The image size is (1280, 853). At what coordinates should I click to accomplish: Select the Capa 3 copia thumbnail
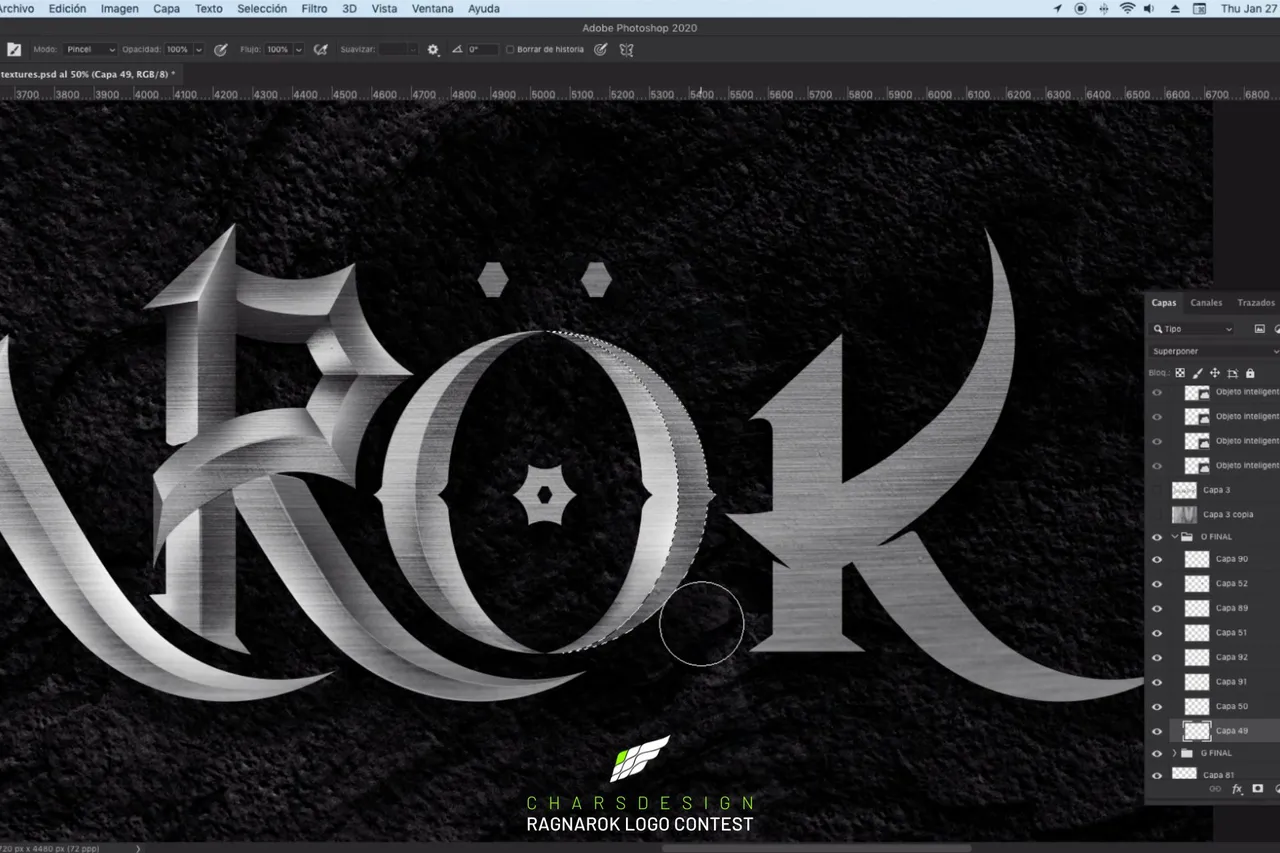point(1184,515)
